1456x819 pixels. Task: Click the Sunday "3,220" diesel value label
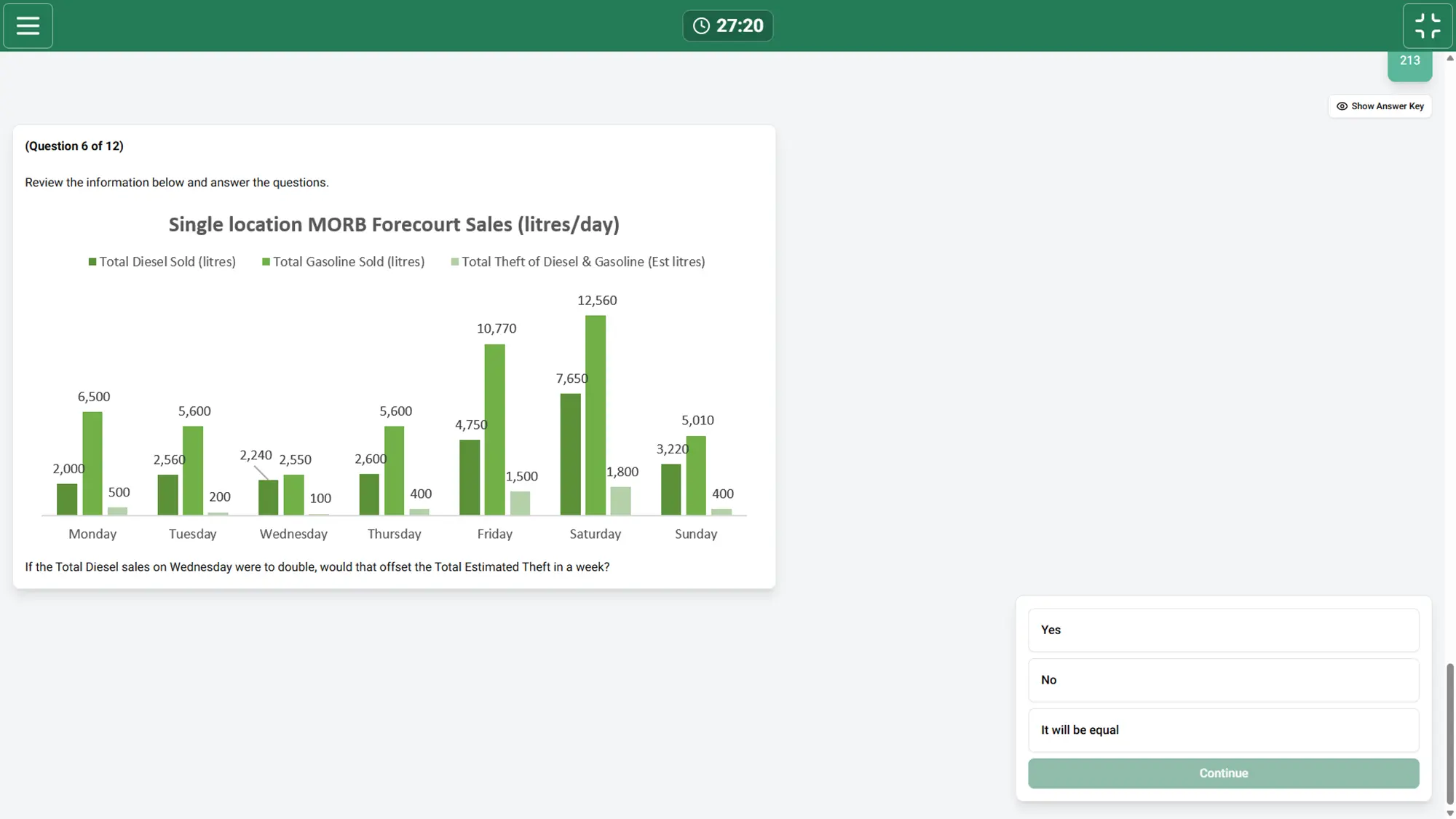tap(673, 449)
